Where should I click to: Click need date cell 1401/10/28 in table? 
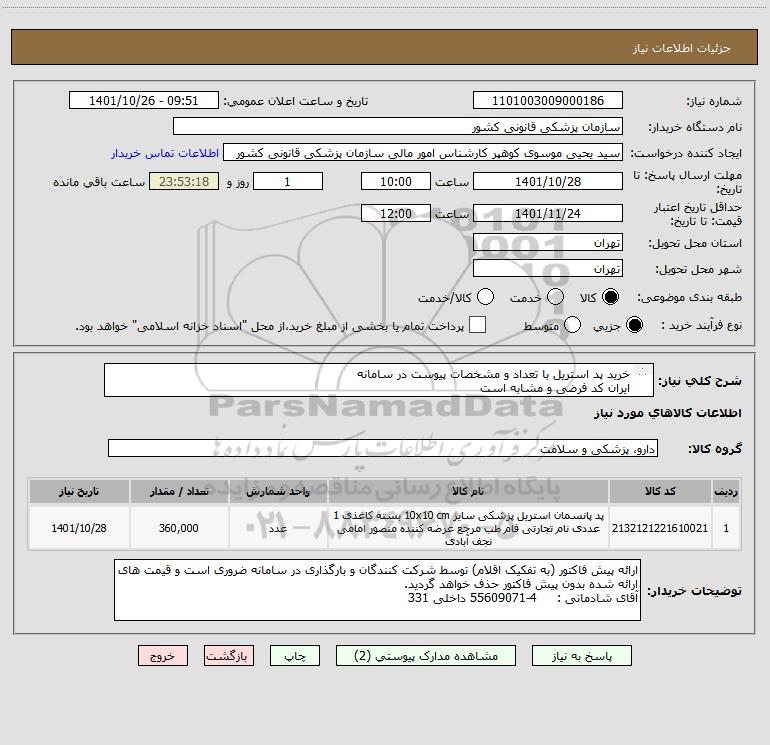[79, 528]
